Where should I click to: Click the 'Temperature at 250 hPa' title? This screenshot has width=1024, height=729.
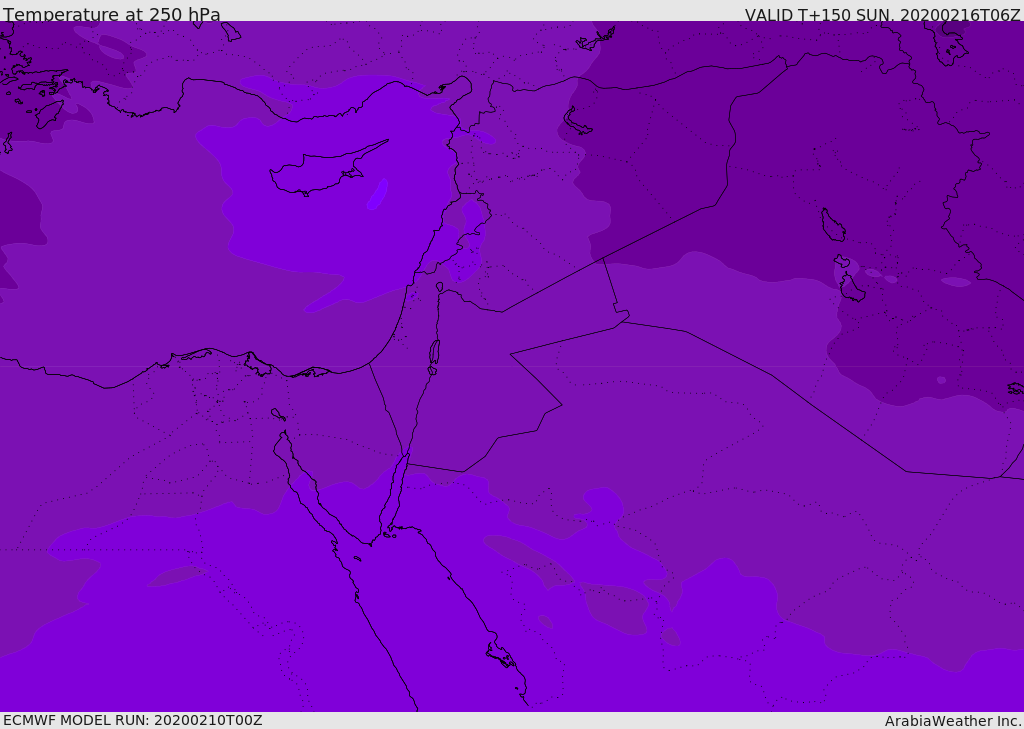112,15
